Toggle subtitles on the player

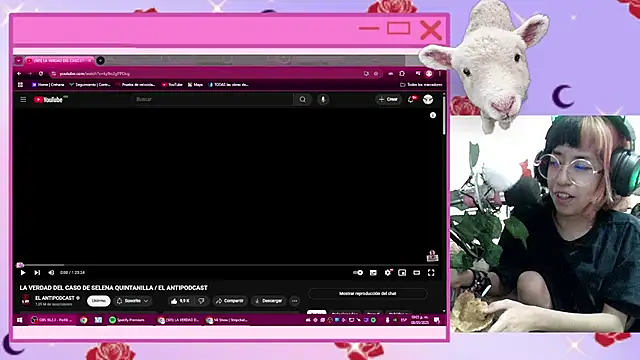tap(373, 272)
